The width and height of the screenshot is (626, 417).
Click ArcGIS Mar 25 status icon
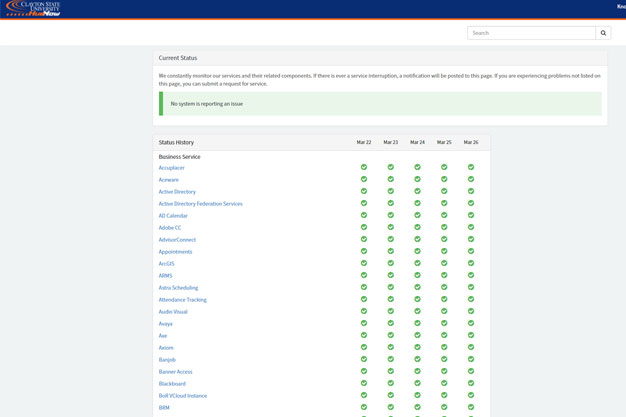coord(444,263)
